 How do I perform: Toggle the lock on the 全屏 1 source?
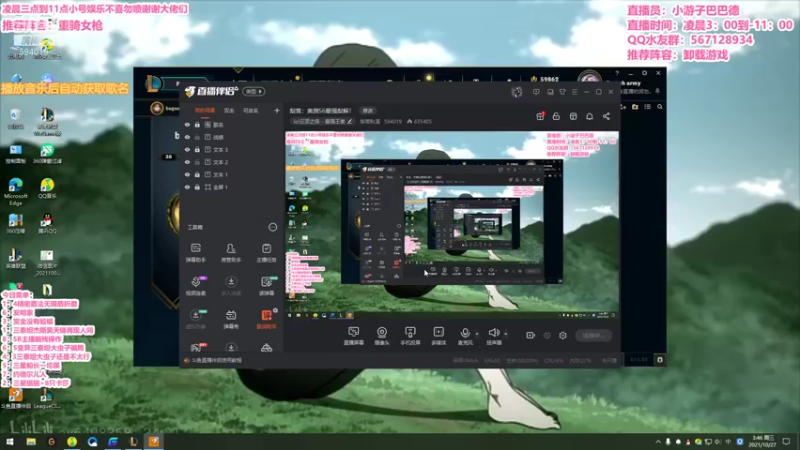[x=197, y=187]
